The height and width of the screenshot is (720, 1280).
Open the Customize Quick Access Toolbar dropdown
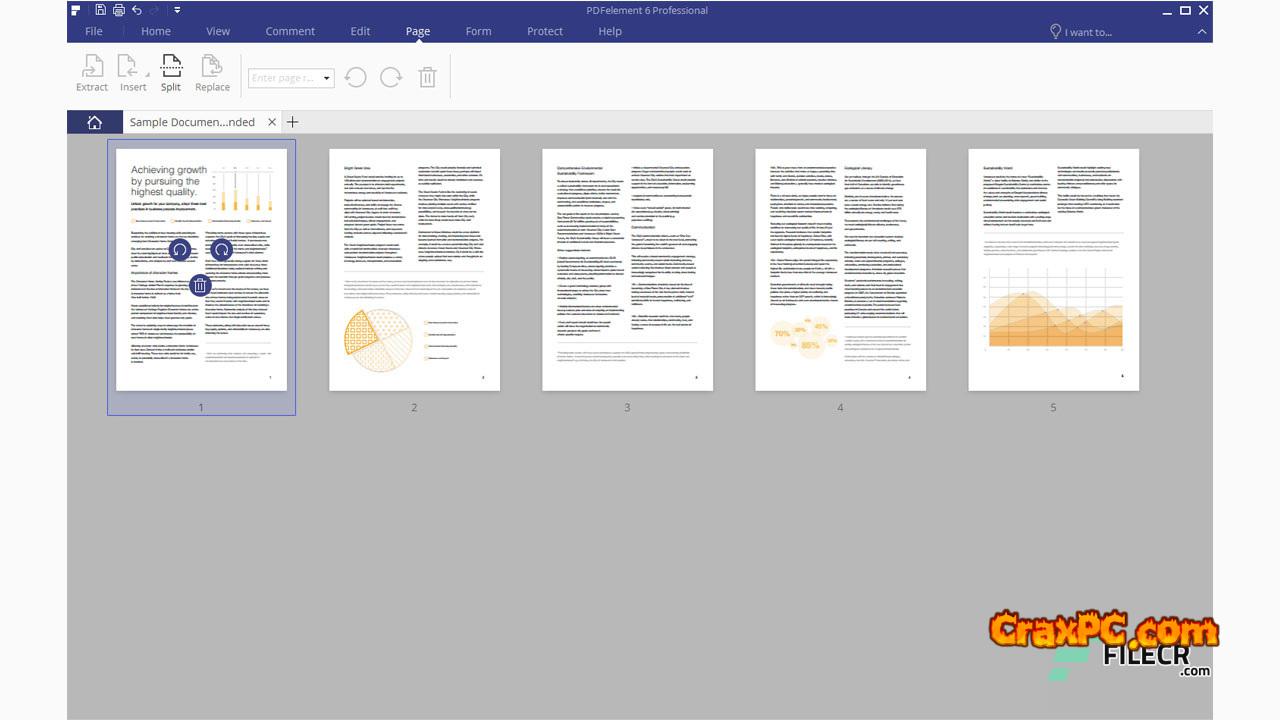(x=177, y=10)
